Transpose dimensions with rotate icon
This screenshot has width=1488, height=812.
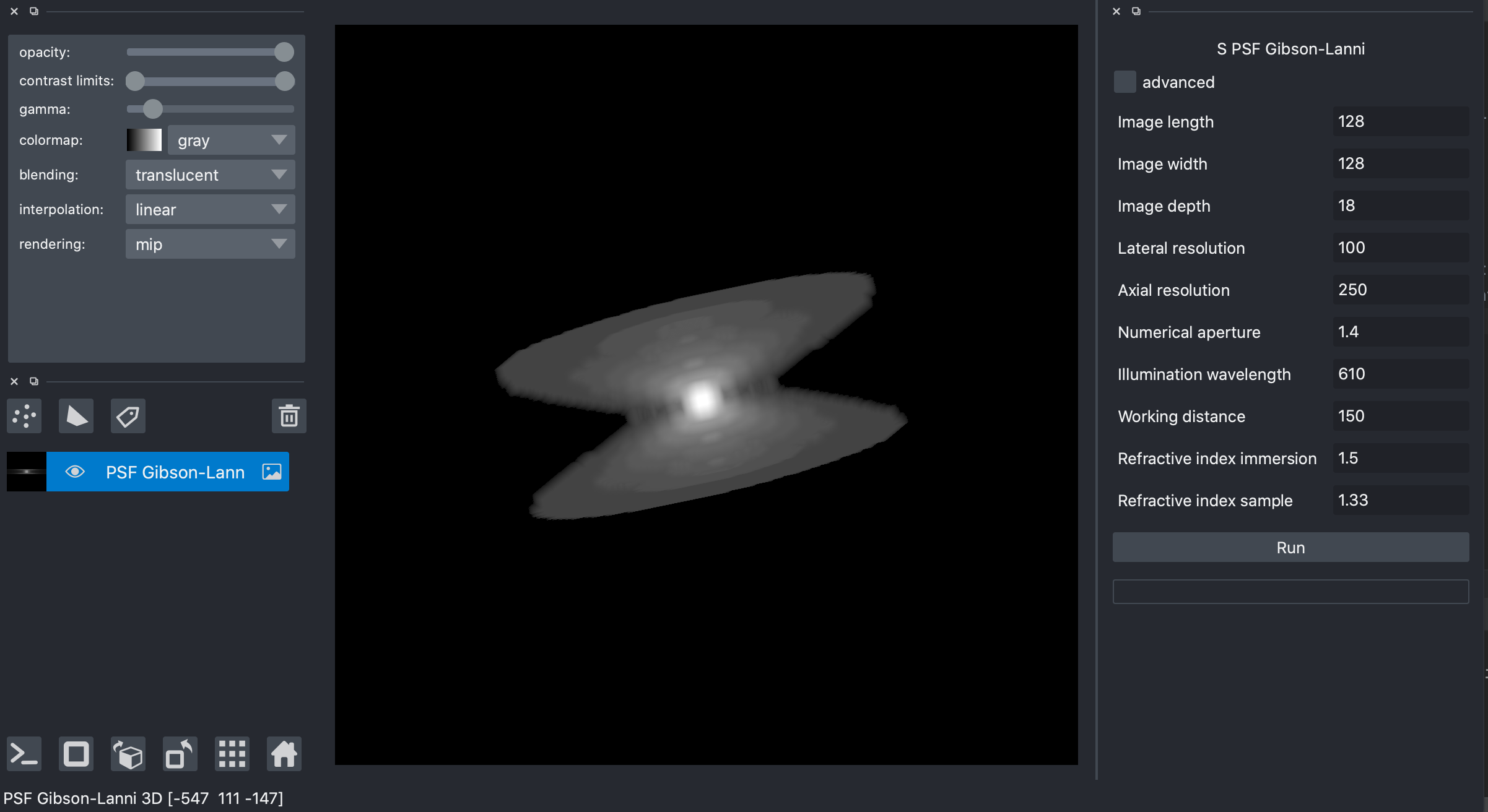[x=180, y=754]
